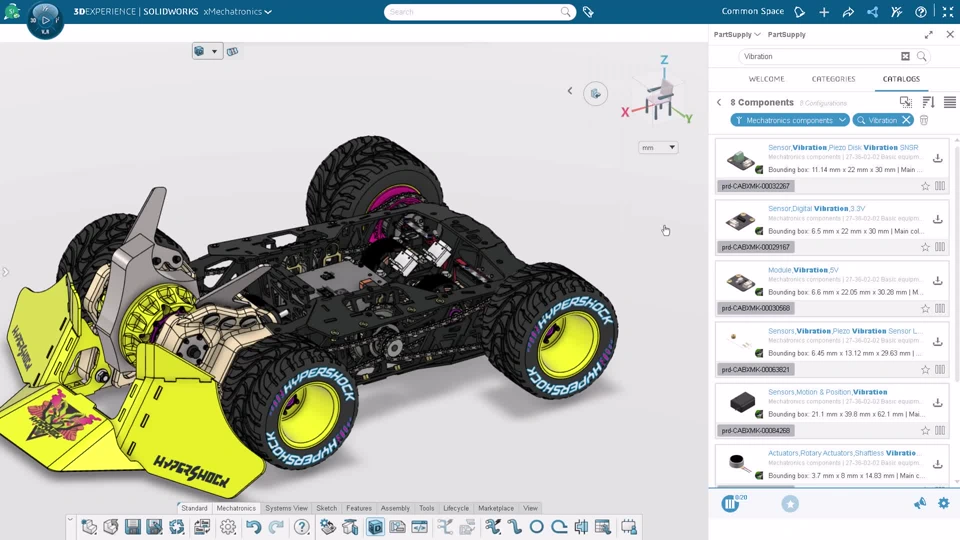960x540 pixels.
Task: Open the Options gear in bottom toolbar
Action: [x=228, y=527]
